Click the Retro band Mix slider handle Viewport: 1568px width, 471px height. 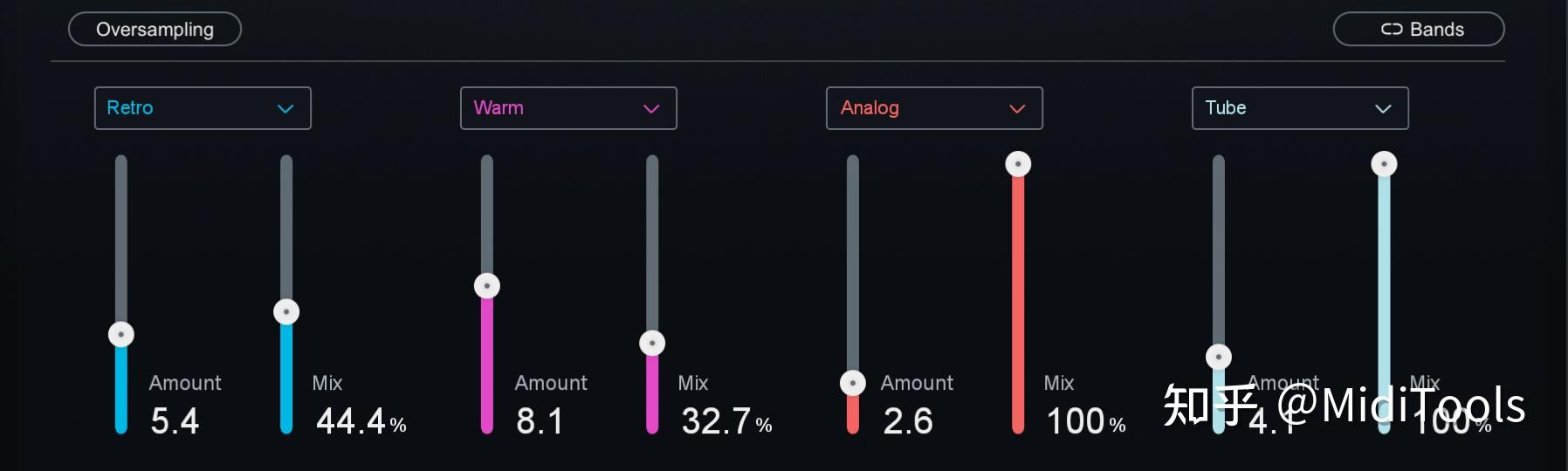pos(286,311)
